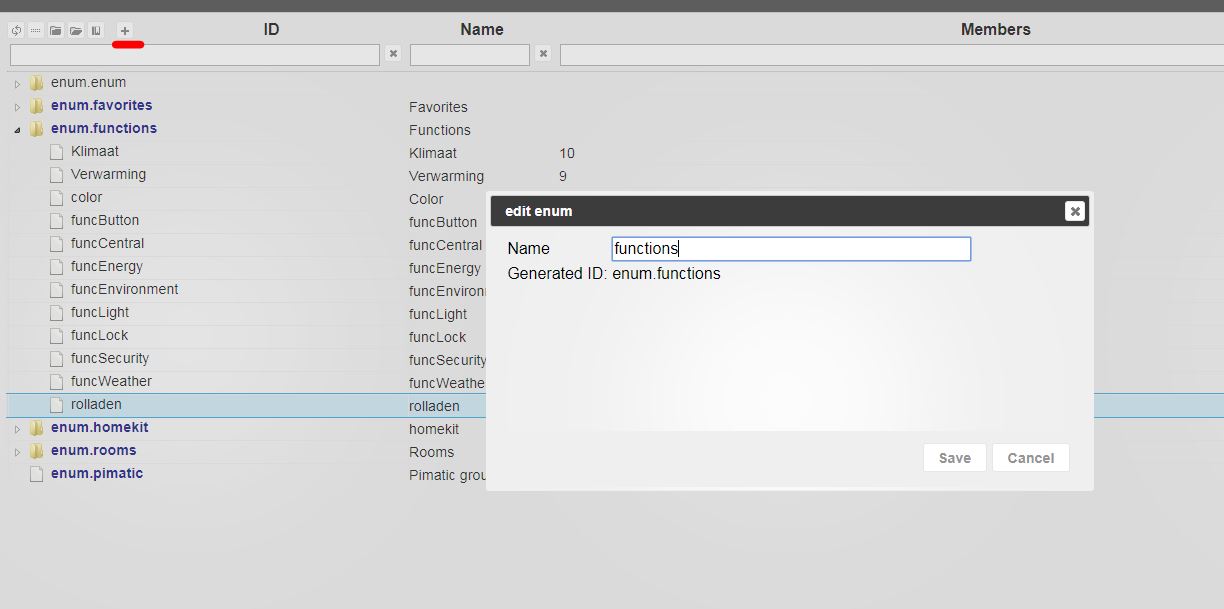Screen dimensions: 1224x609
Task: Click the Klimaat file icon
Action: 57,152
